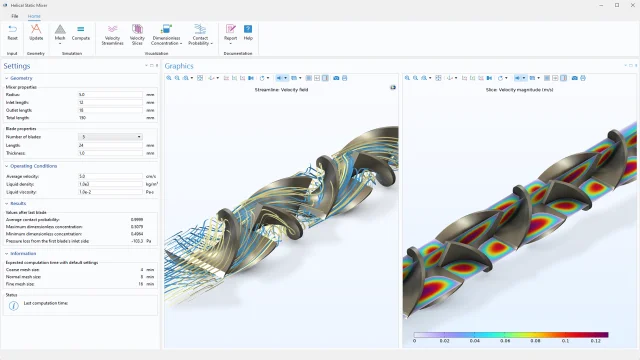The width and height of the screenshot is (640, 360).
Task: Edit the blade Length field
Action: point(110,145)
